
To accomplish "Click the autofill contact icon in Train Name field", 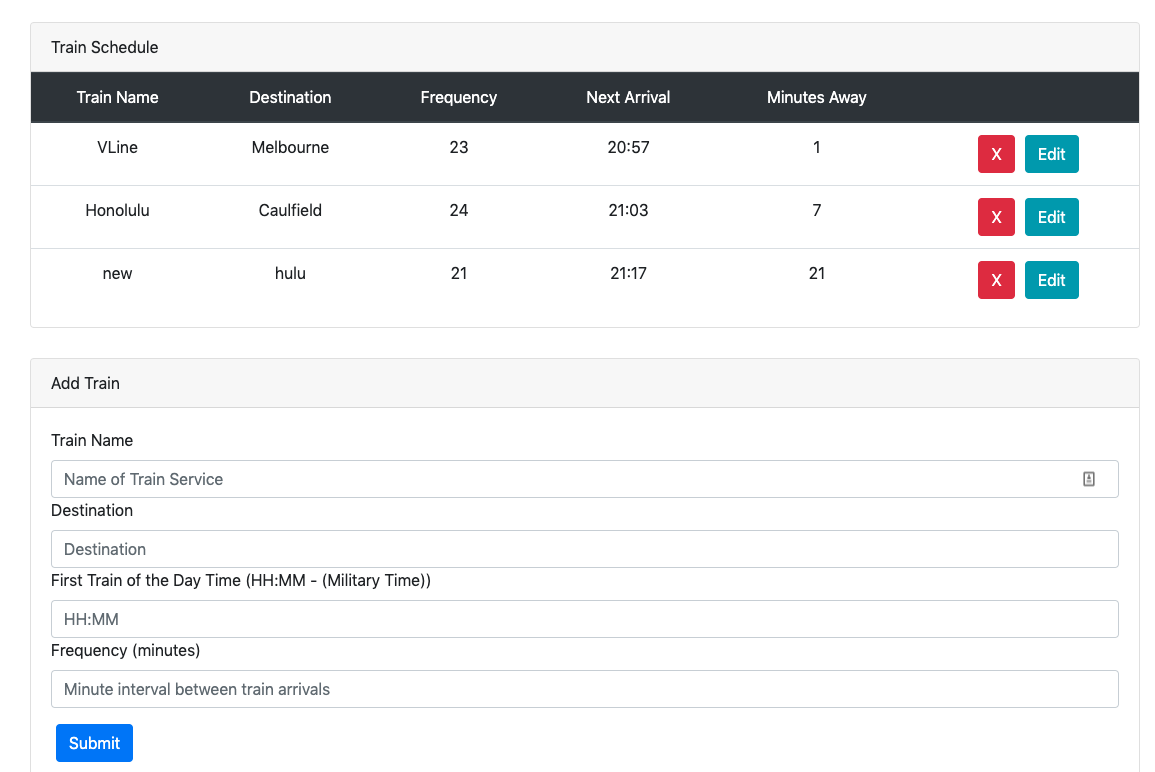I will point(1089,479).
